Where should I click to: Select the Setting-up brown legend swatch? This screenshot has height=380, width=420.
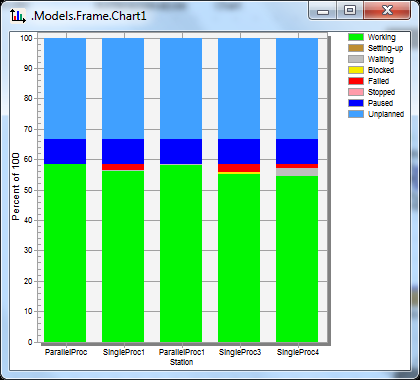pos(356,48)
